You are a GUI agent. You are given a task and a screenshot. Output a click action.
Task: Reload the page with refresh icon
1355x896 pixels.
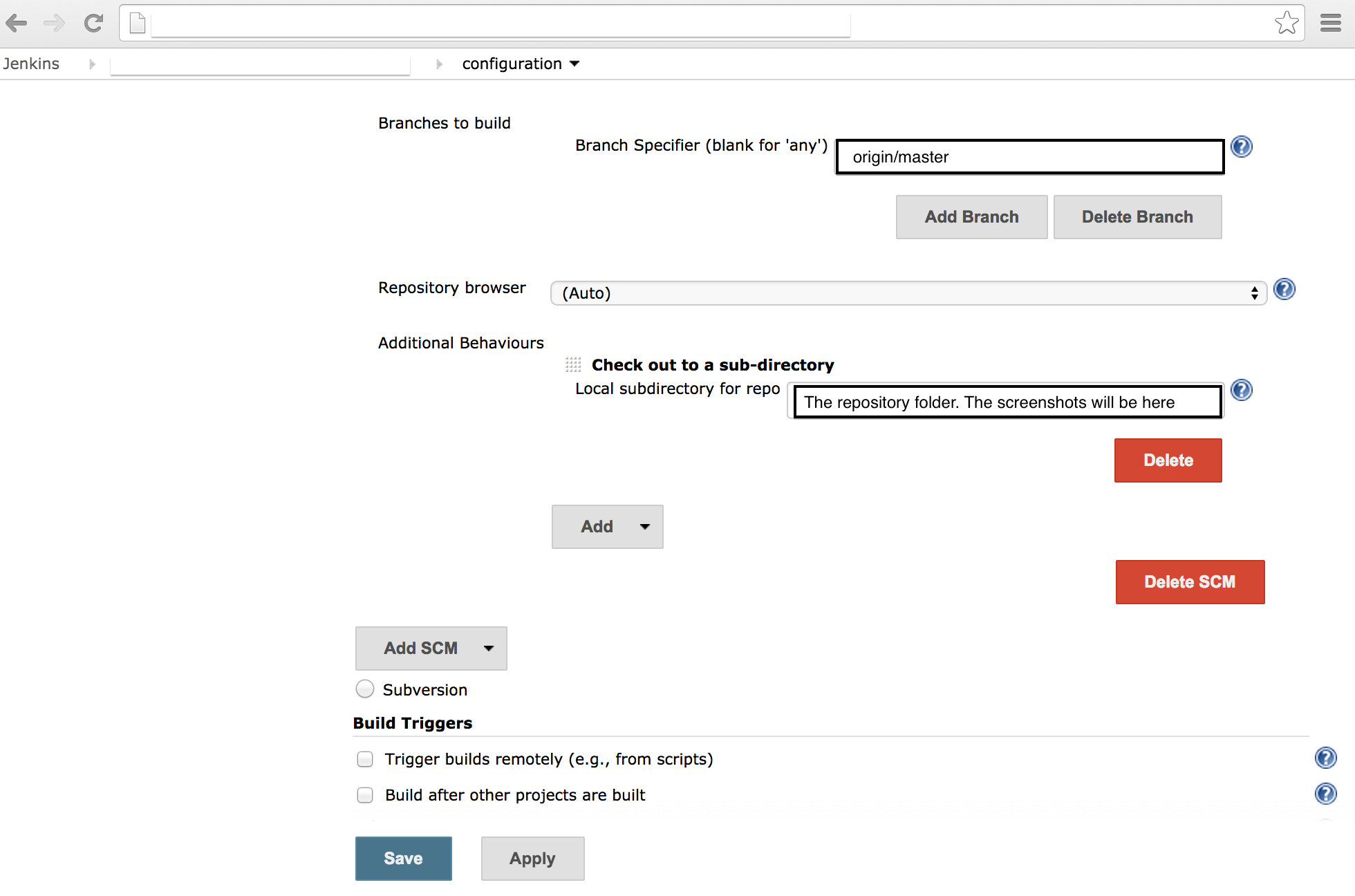click(x=93, y=24)
